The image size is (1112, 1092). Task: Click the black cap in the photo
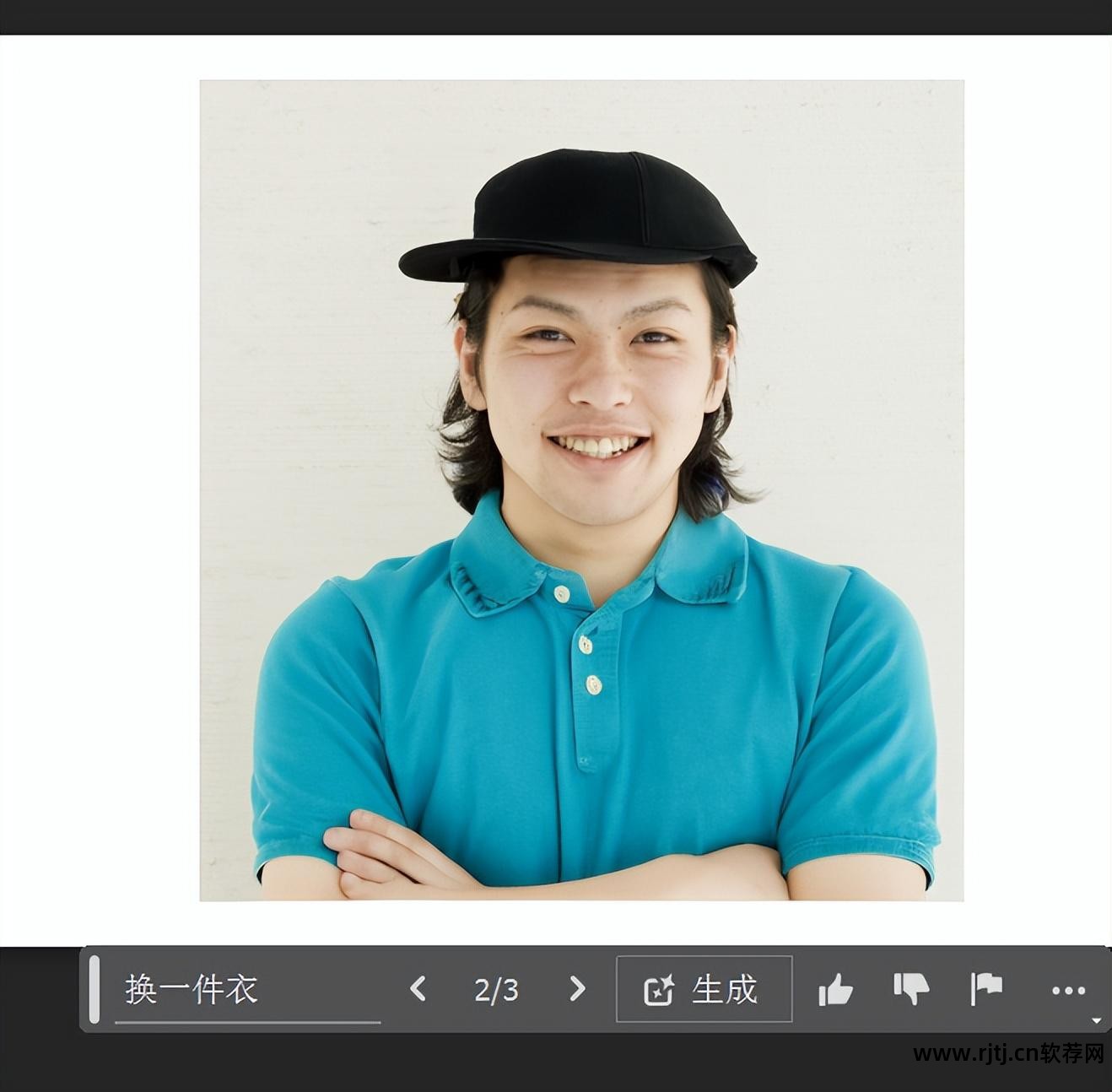(x=579, y=216)
